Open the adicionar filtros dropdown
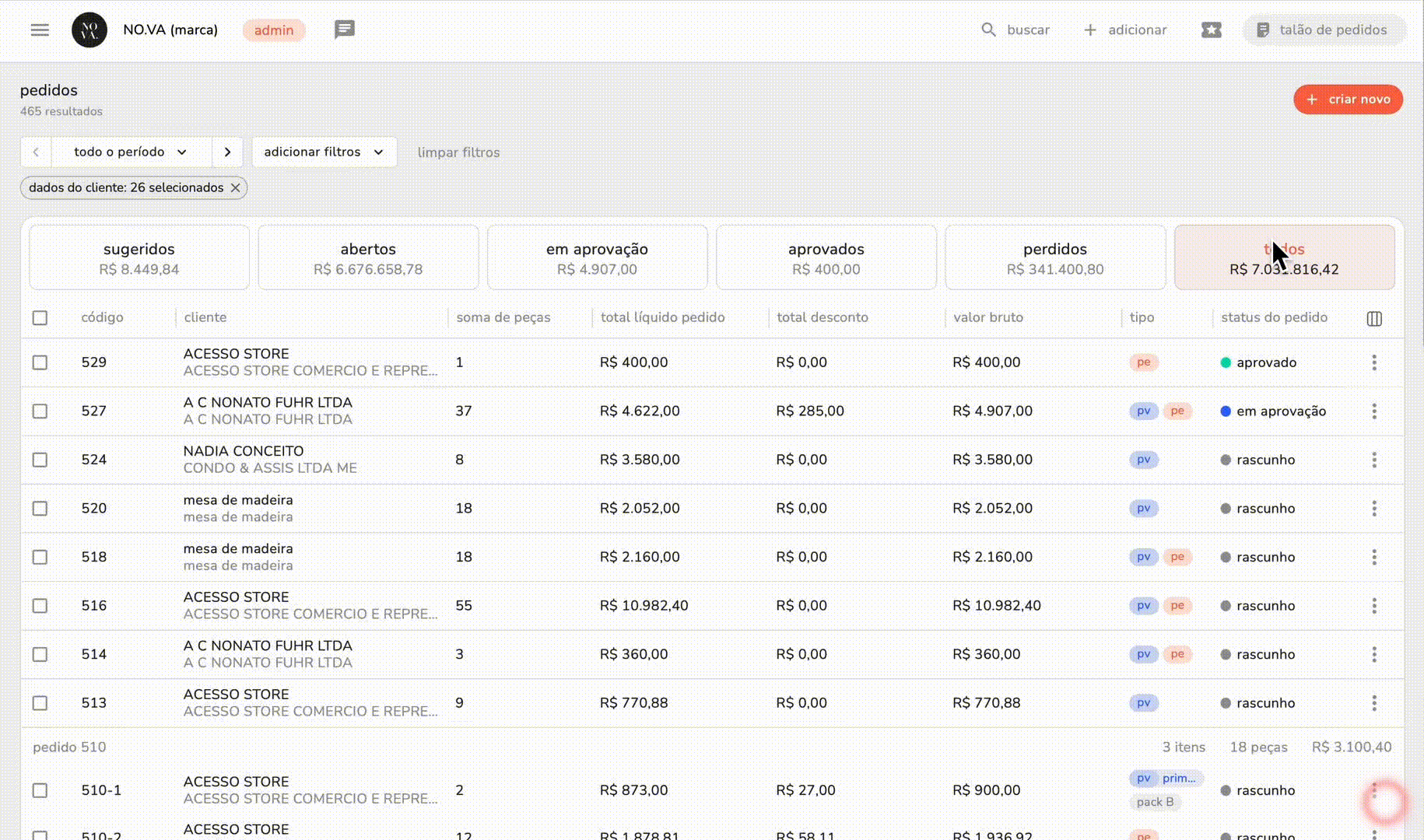Screen dimensions: 1424x840 pos(324,152)
